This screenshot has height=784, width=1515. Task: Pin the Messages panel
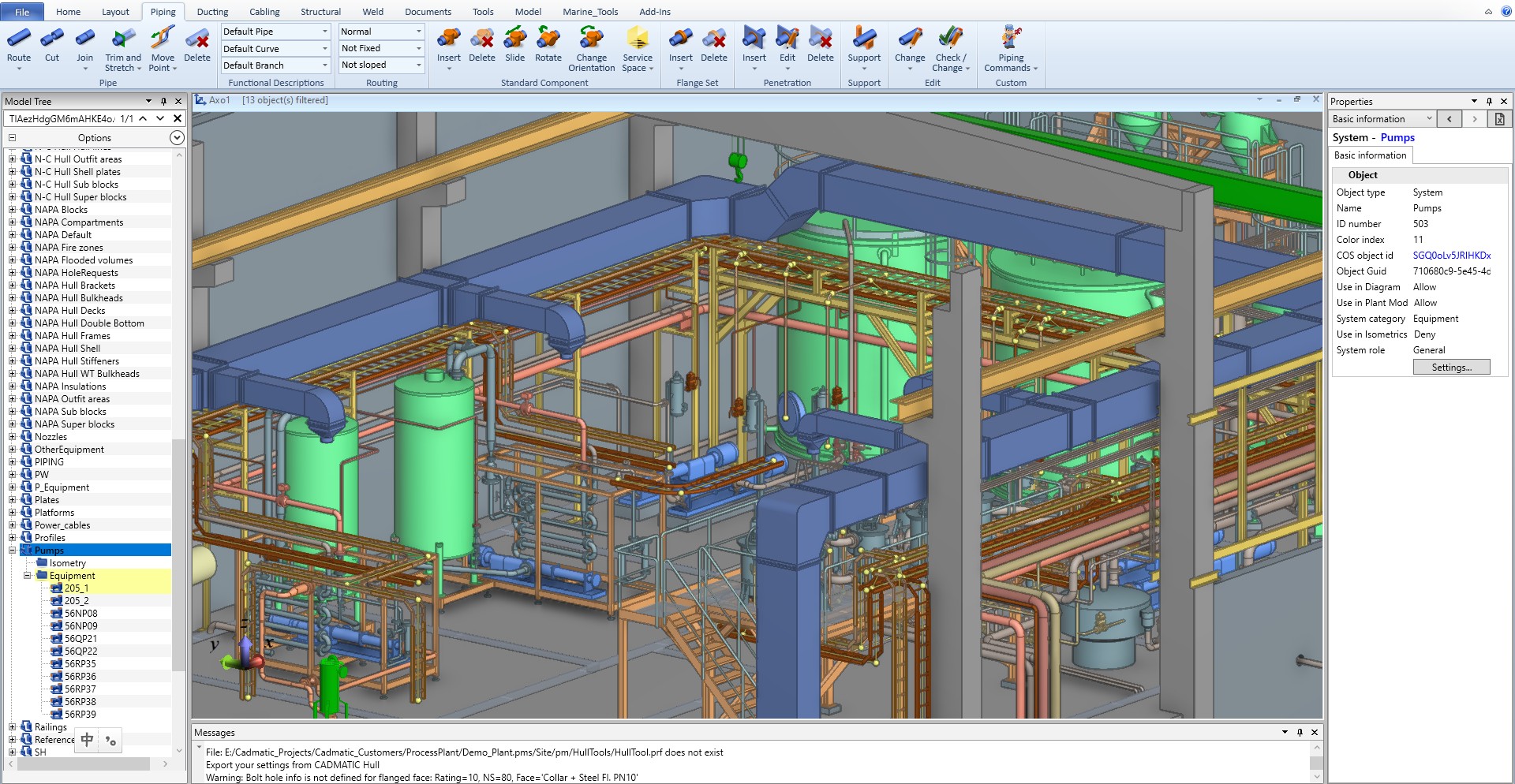pos(1300,732)
